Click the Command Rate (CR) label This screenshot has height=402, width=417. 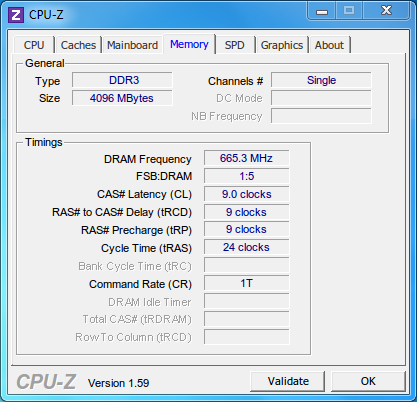[140, 284]
